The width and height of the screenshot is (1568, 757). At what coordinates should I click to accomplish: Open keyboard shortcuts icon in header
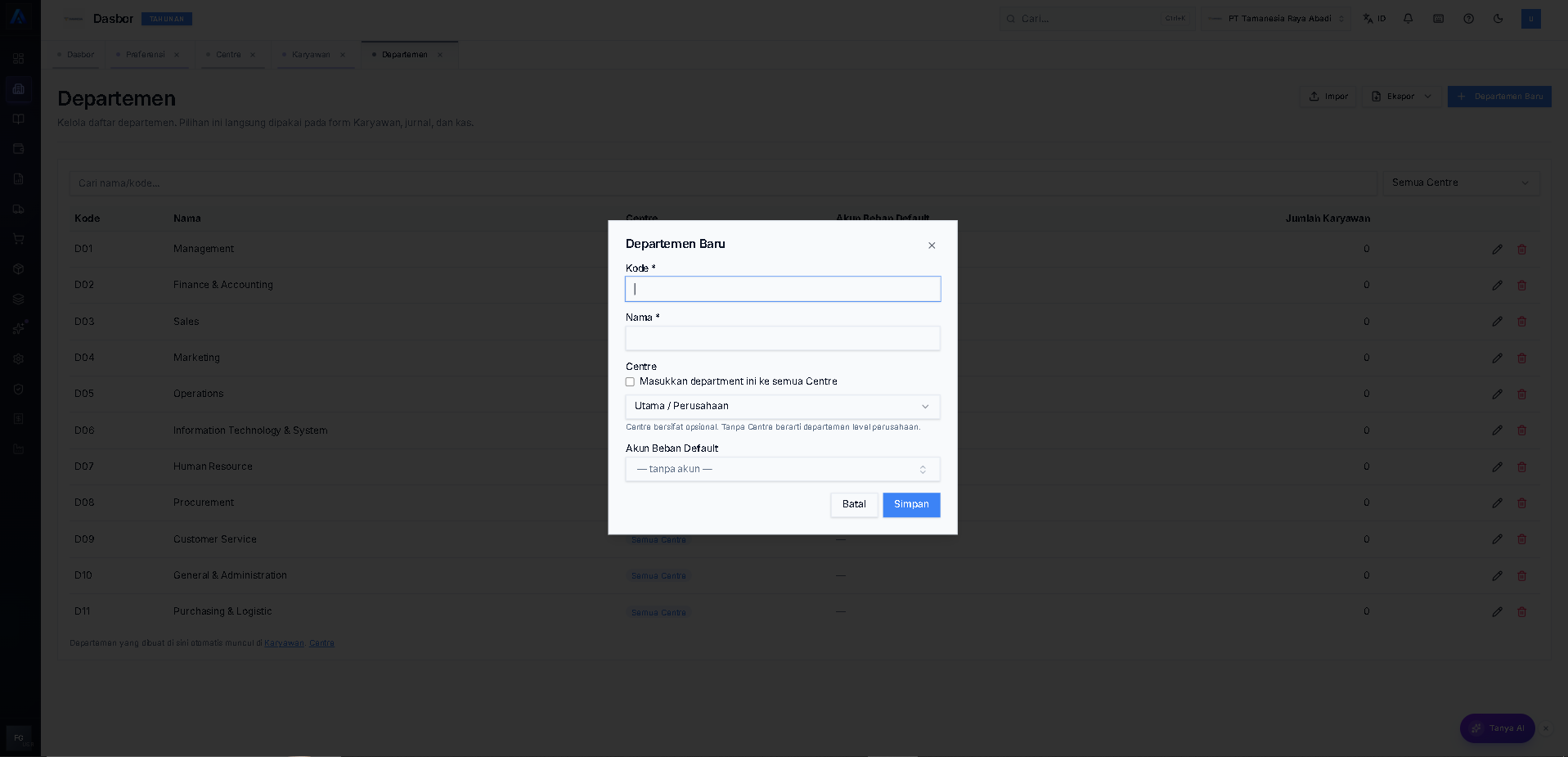(1438, 18)
